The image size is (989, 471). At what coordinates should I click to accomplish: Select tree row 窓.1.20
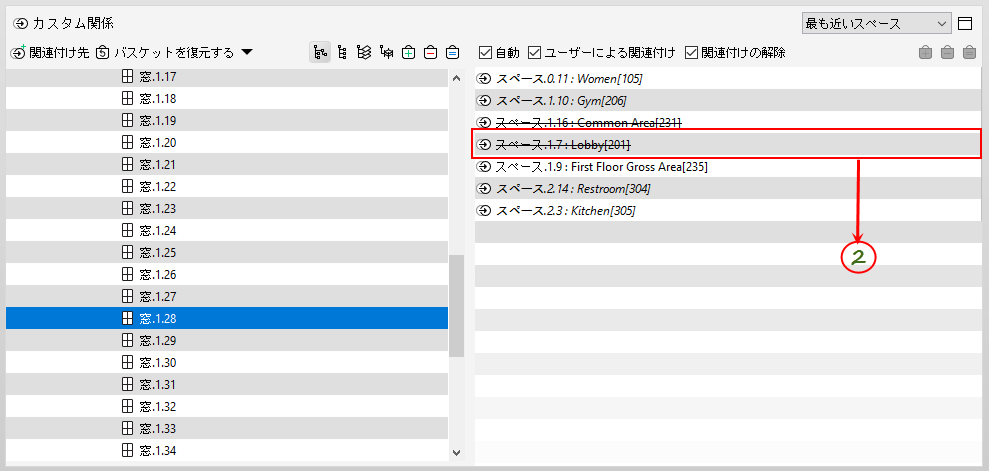click(227, 143)
